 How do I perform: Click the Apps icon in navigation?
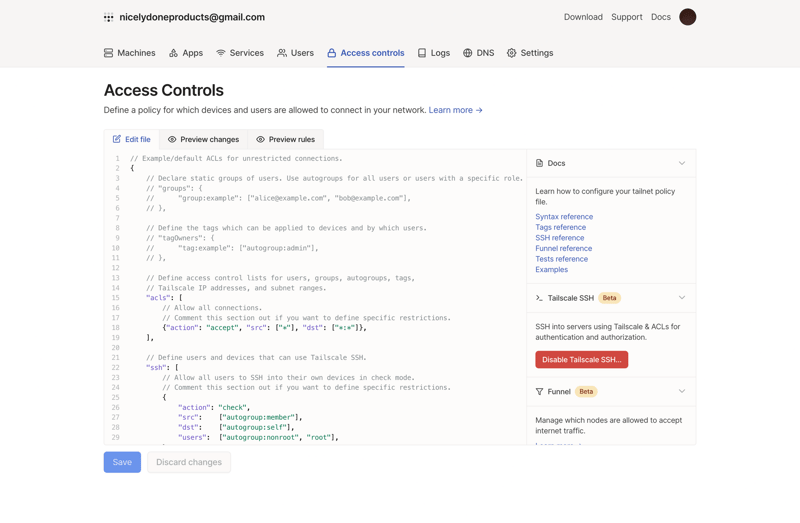tap(173, 53)
